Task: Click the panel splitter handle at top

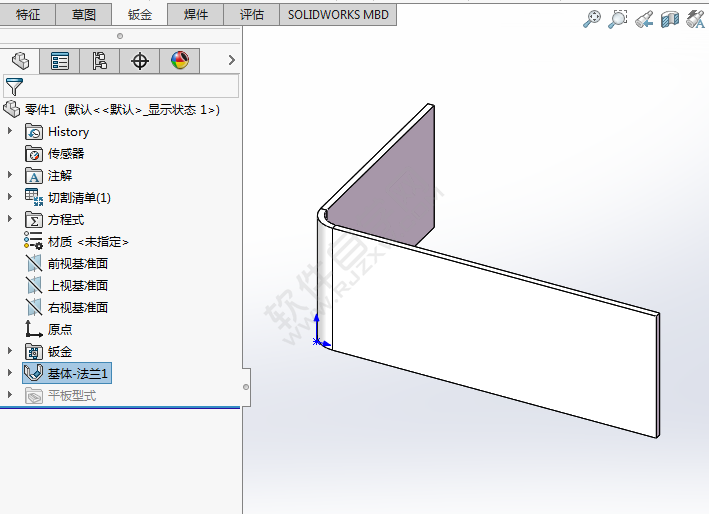Action: [x=120, y=36]
